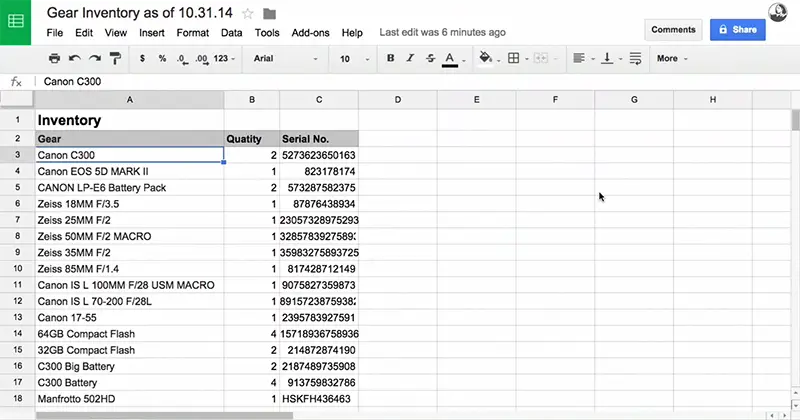This screenshot has width=800, height=420.
Task: Decrease decimal places
Action: (x=182, y=59)
